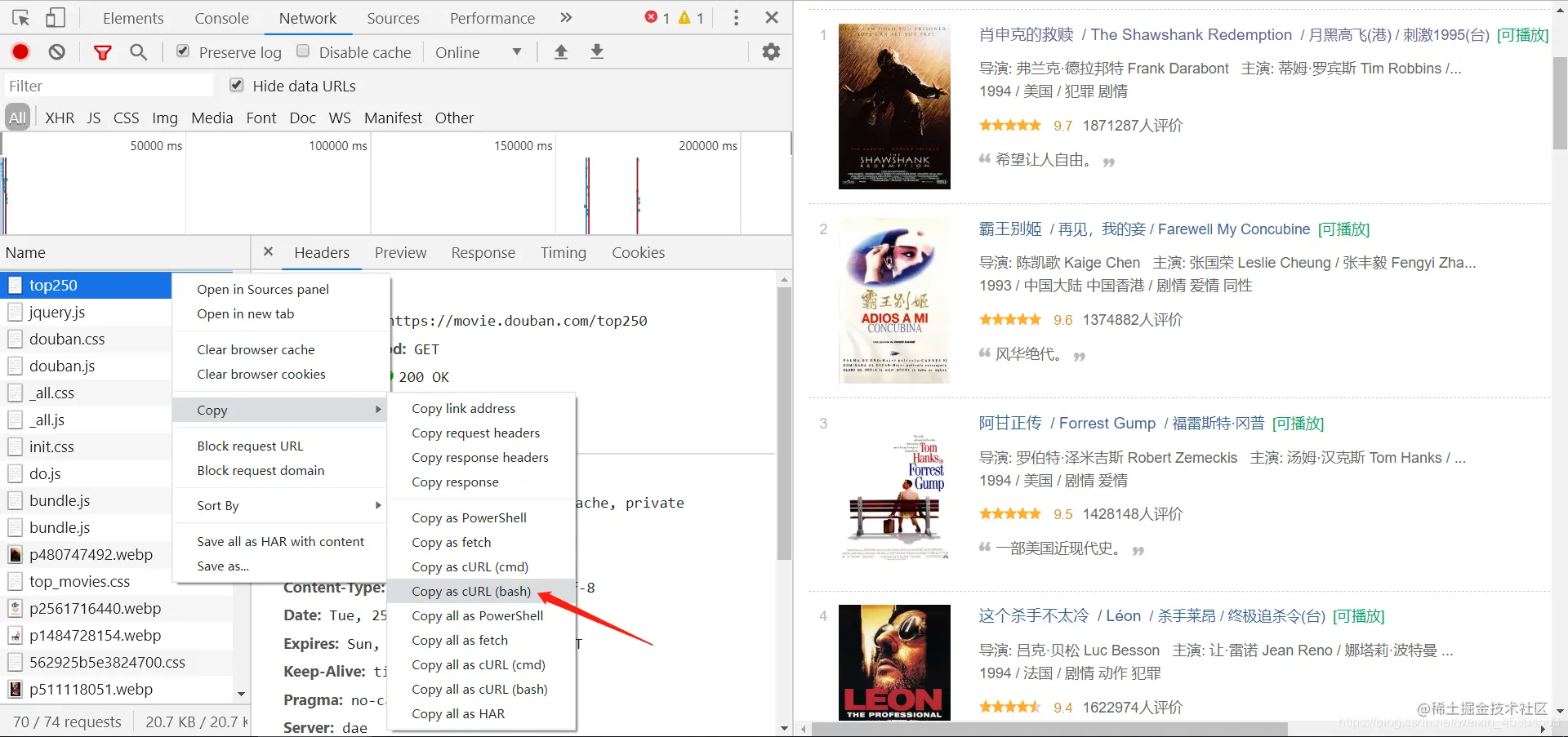
Task: Choose Copy as cURL (bash)
Action: tap(482, 591)
